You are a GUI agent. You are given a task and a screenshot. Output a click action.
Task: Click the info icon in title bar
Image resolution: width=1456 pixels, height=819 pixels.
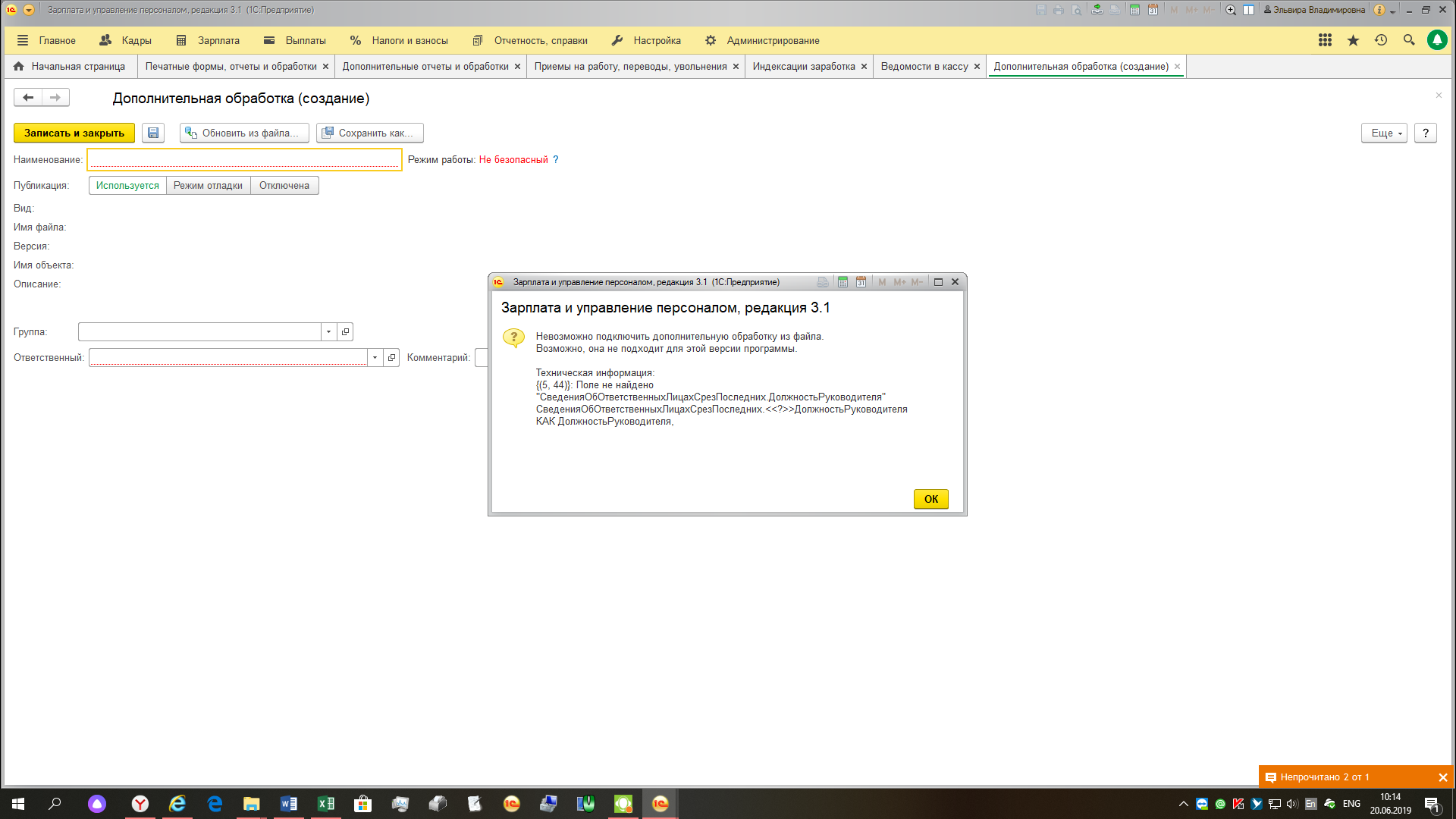click(1379, 10)
